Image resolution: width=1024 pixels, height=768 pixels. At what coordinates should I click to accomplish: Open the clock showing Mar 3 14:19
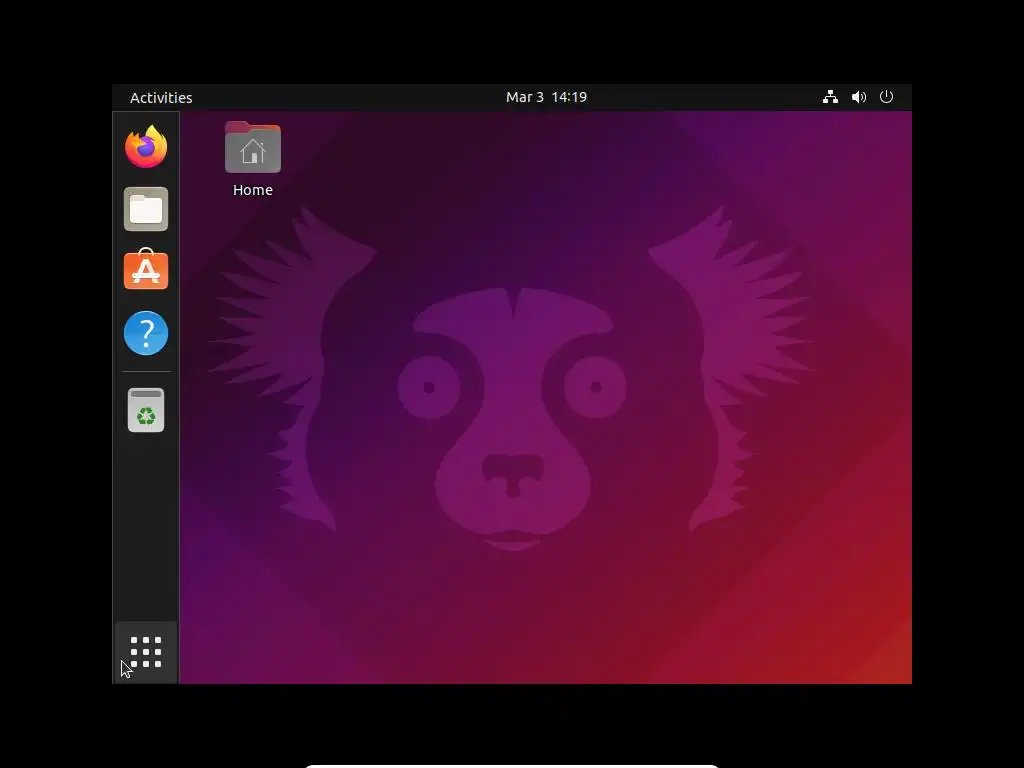546,97
